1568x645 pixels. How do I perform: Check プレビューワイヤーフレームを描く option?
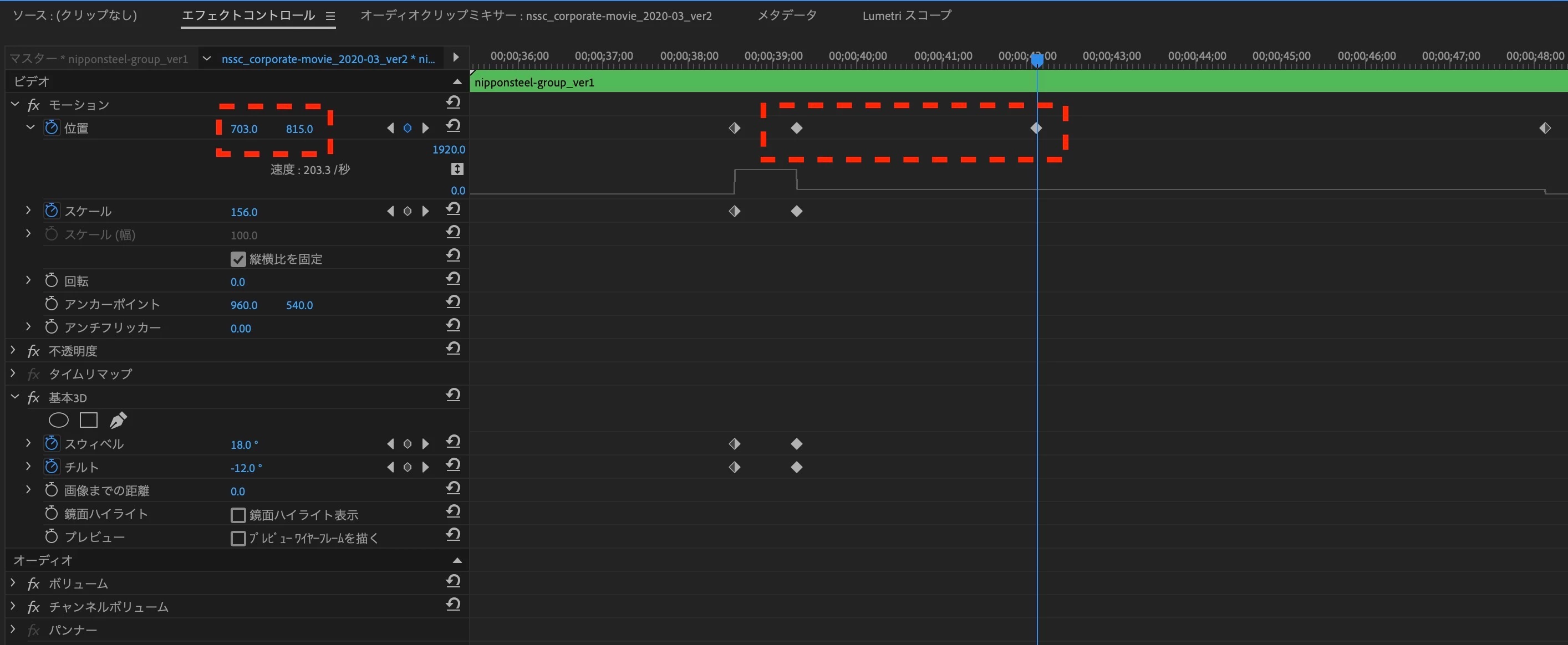(238, 539)
